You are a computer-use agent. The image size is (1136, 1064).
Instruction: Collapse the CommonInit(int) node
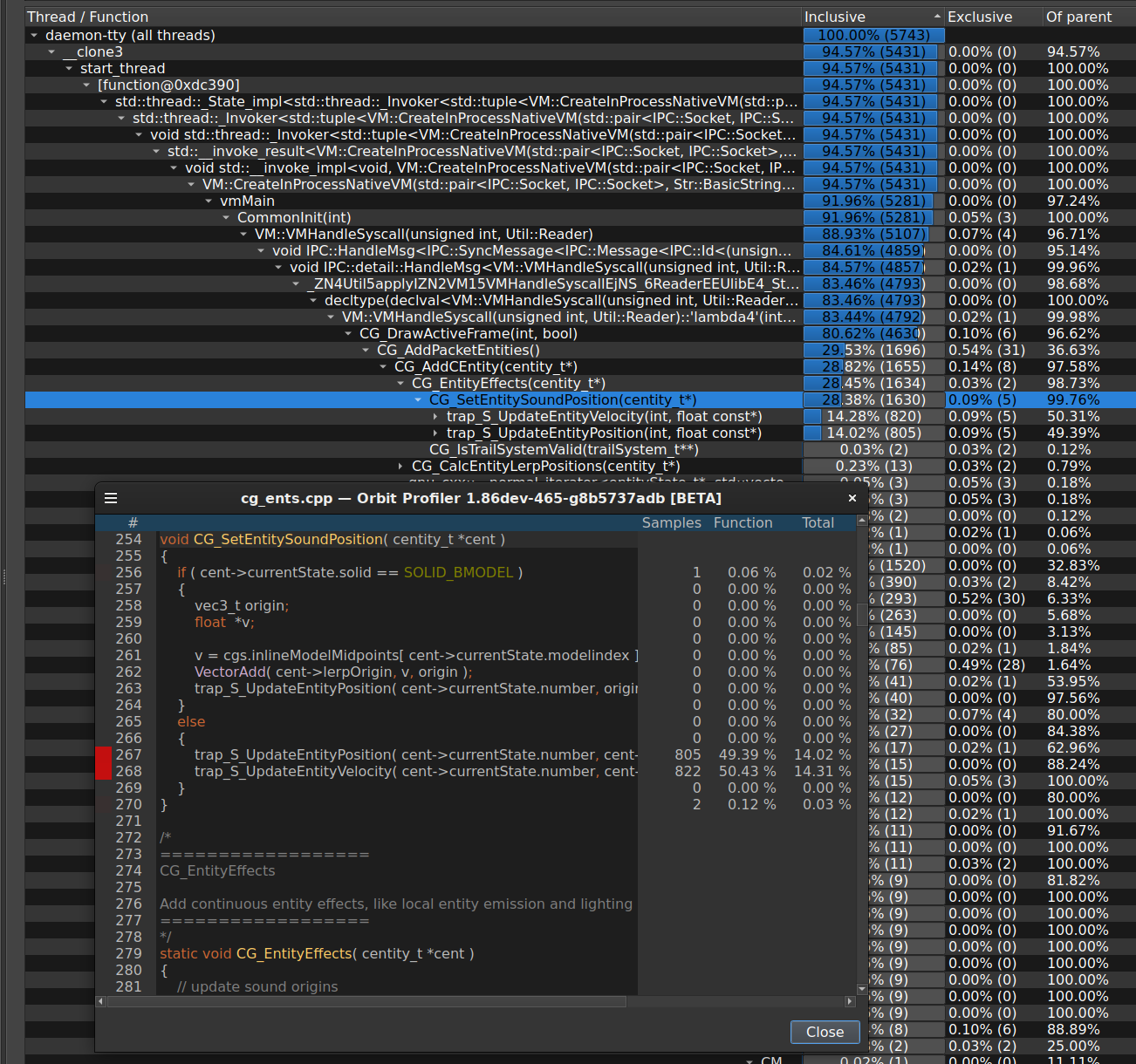(226, 218)
